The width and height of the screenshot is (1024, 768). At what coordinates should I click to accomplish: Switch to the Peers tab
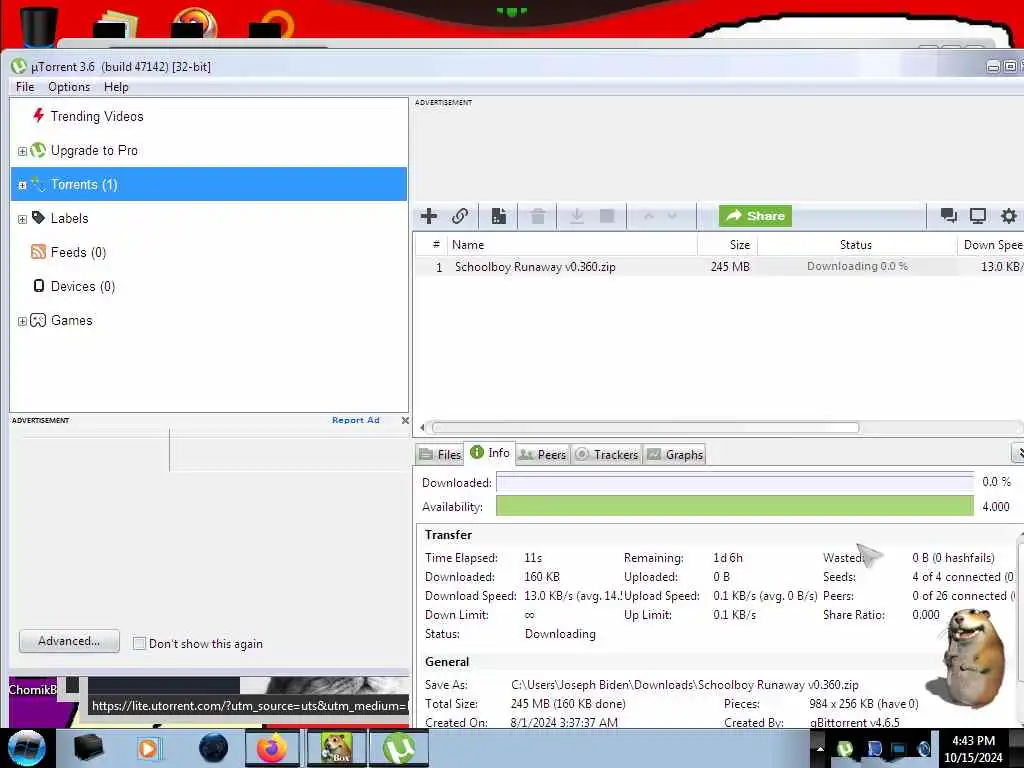(x=543, y=455)
